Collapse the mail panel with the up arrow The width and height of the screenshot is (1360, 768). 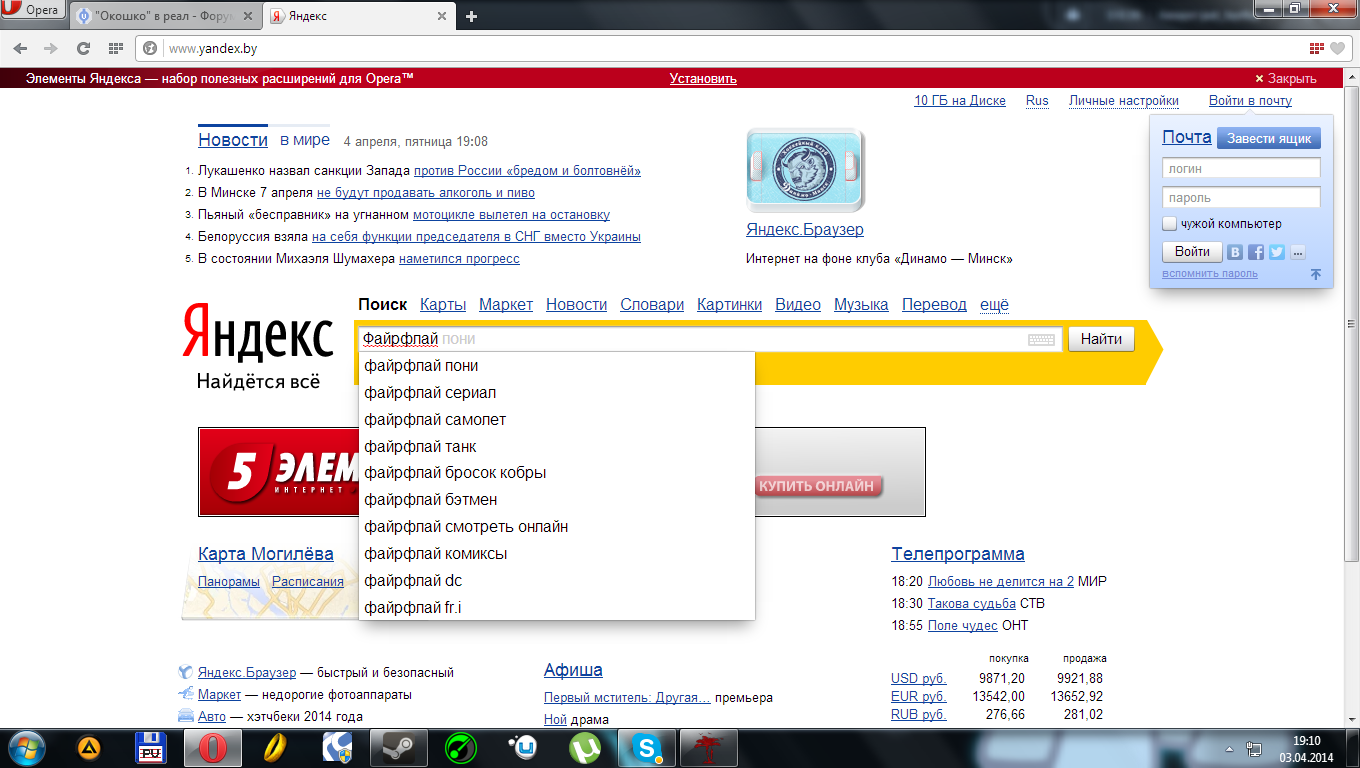pos(1316,274)
